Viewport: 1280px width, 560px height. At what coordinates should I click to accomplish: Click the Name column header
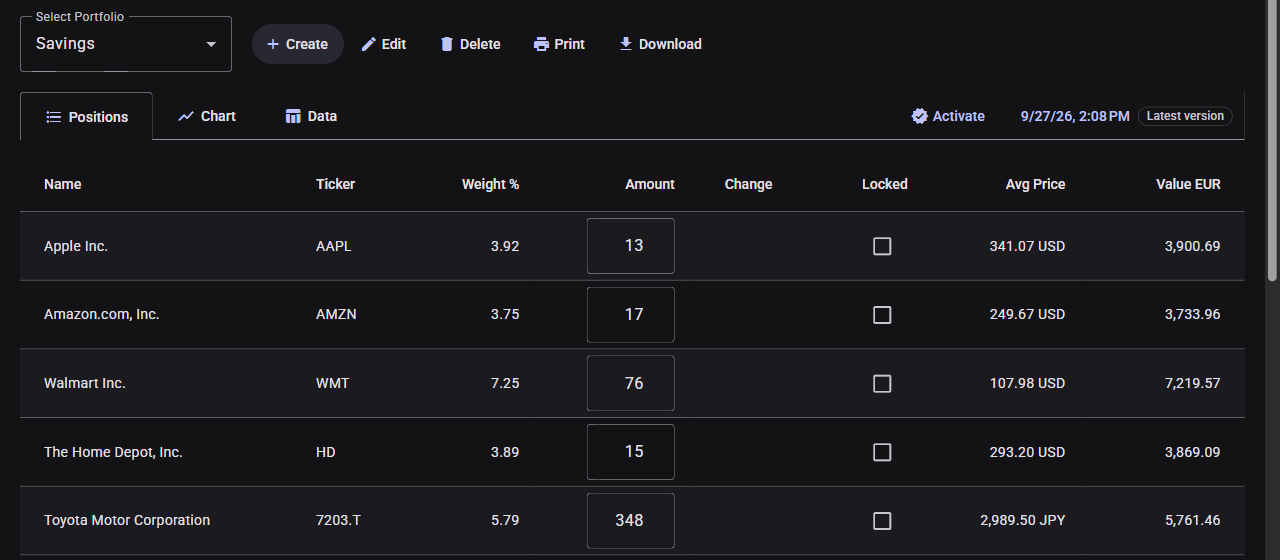63,184
